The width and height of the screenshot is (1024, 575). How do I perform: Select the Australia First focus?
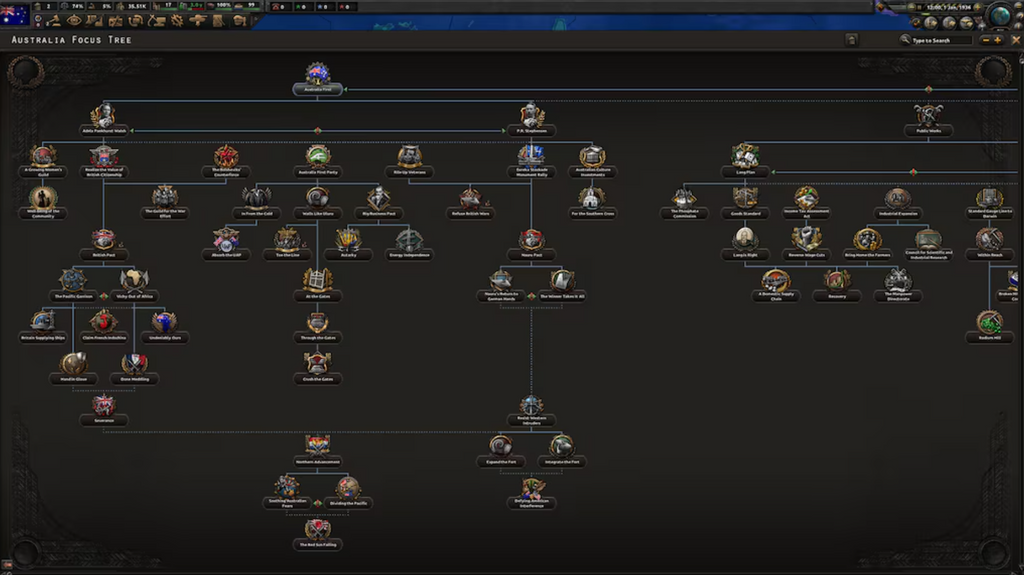click(317, 80)
